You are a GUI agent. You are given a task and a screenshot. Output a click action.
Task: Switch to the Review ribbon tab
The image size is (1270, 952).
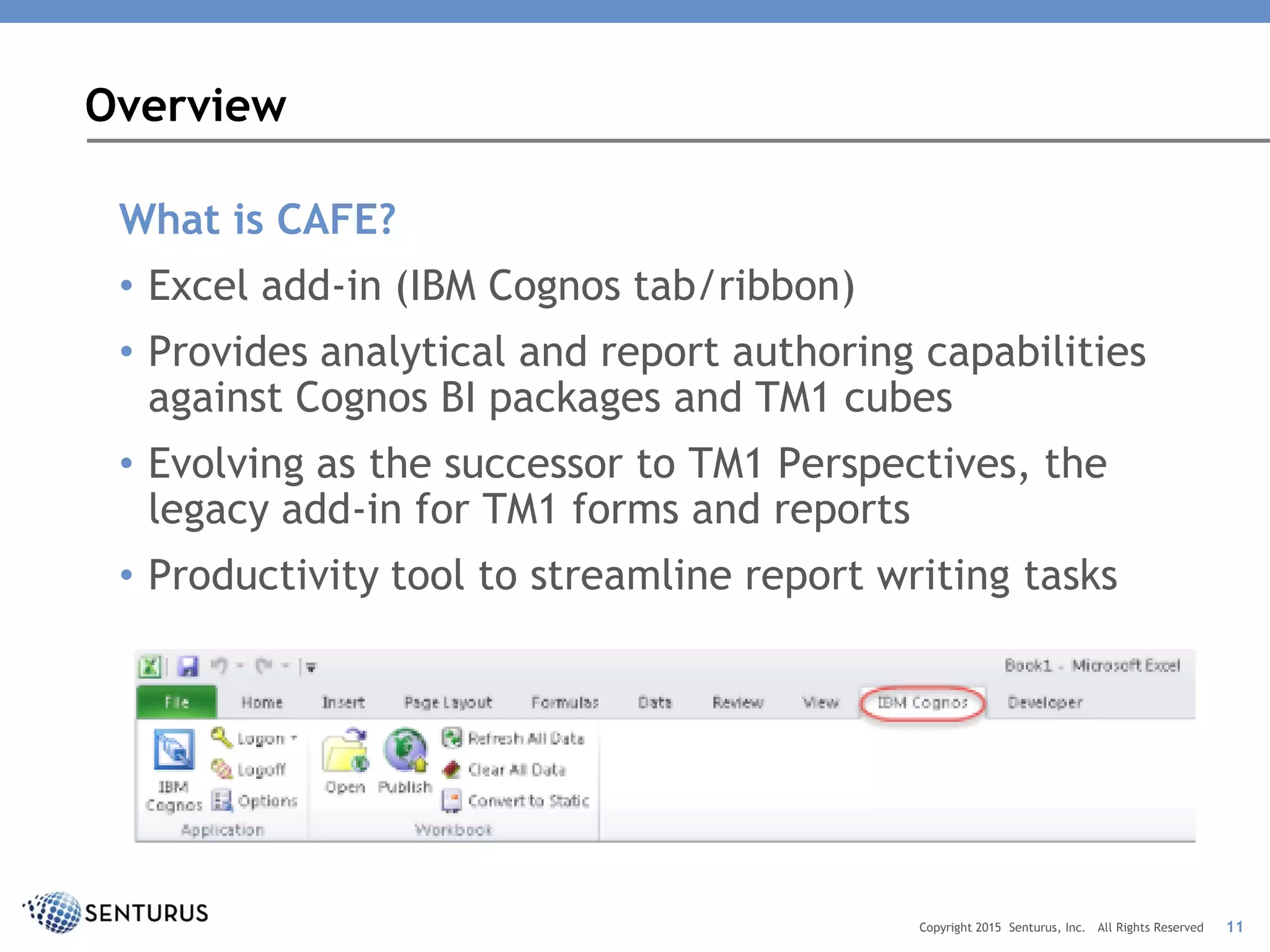tap(738, 702)
